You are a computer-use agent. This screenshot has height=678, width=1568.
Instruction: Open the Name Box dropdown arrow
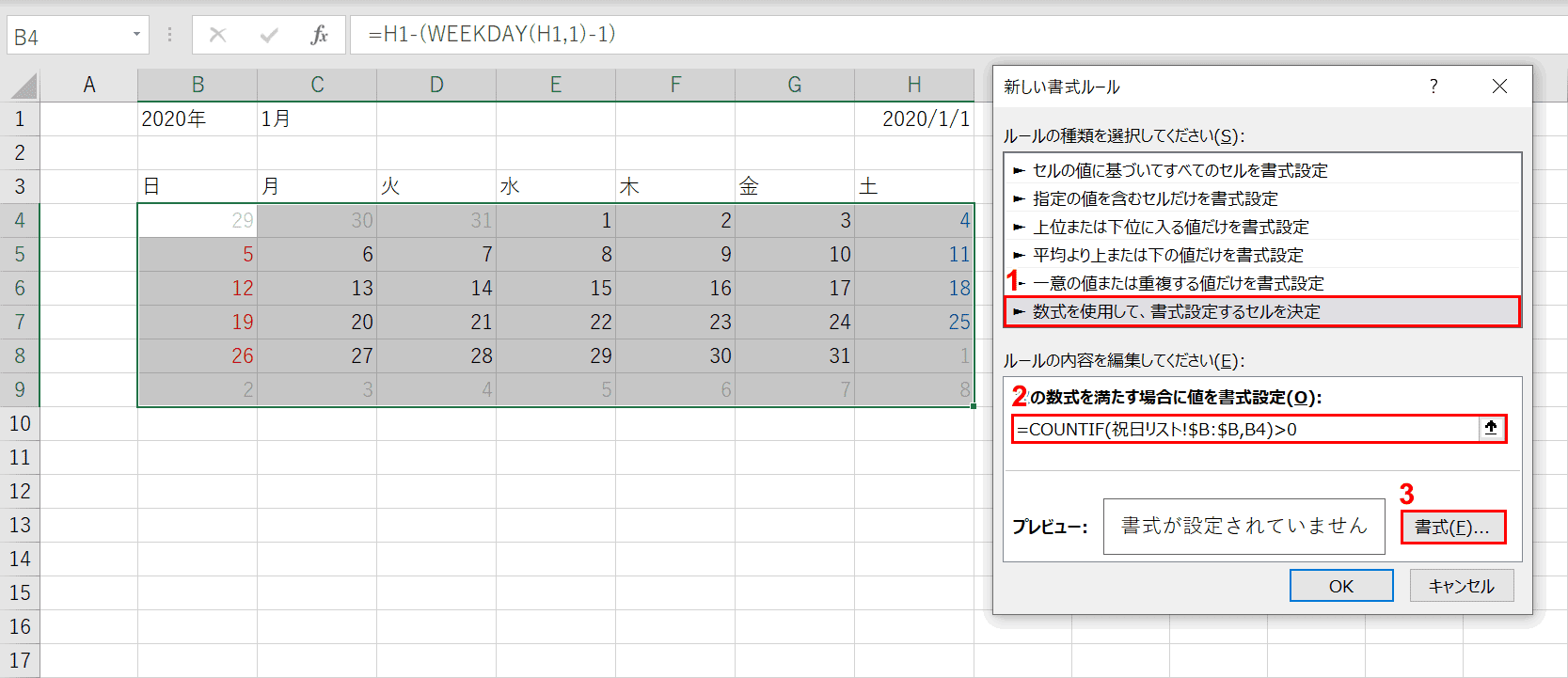point(136,35)
